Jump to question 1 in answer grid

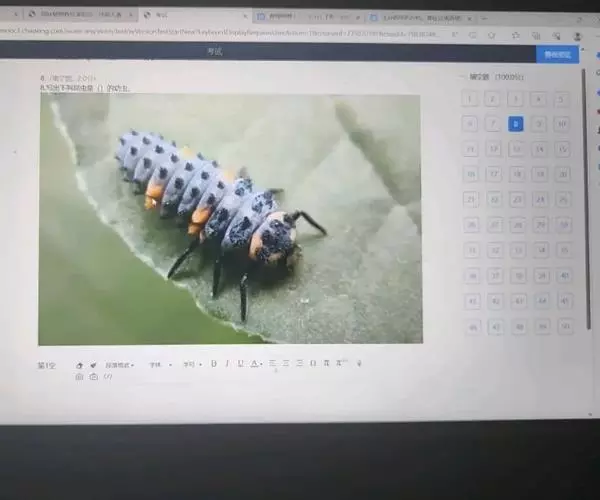(470, 99)
